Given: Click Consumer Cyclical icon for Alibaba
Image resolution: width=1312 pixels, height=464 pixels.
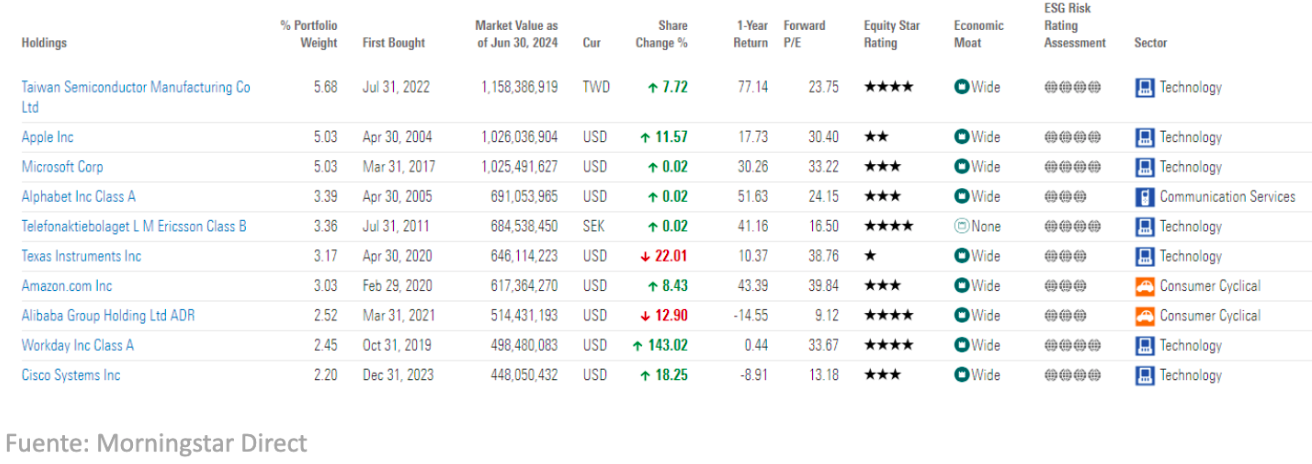Looking at the screenshot, I should pyautogui.click(x=1145, y=316).
